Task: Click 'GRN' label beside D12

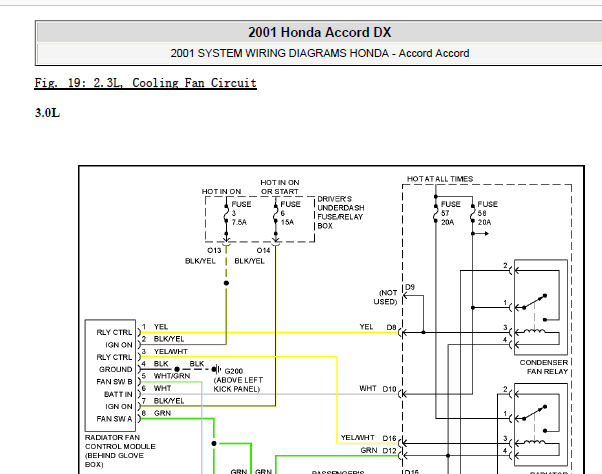Action: (x=369, y=450)
